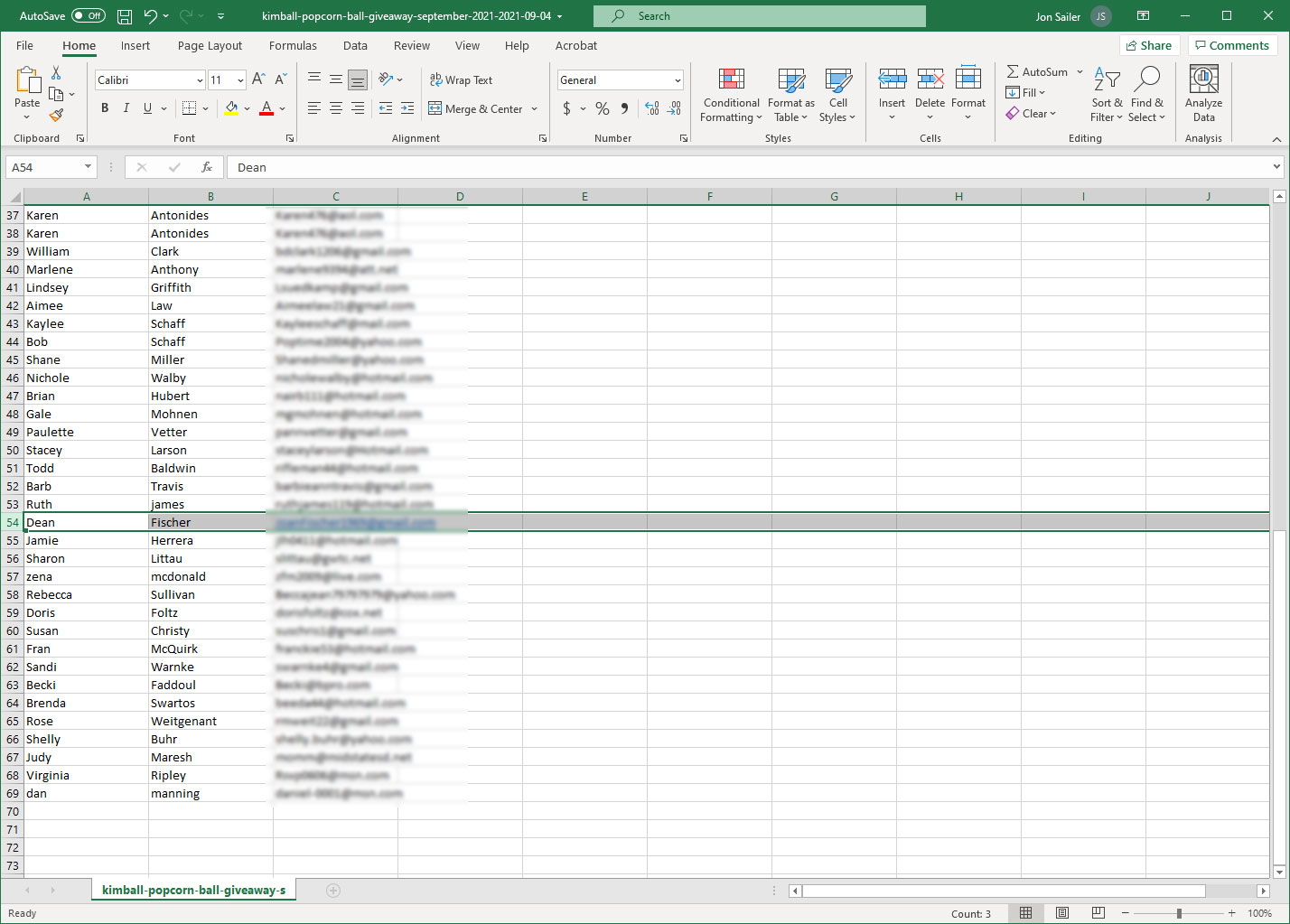The height and width of the screenshot is (924, 1290).
Task: Open the Name Box dropdown arrow
Action: pos(88,167)
